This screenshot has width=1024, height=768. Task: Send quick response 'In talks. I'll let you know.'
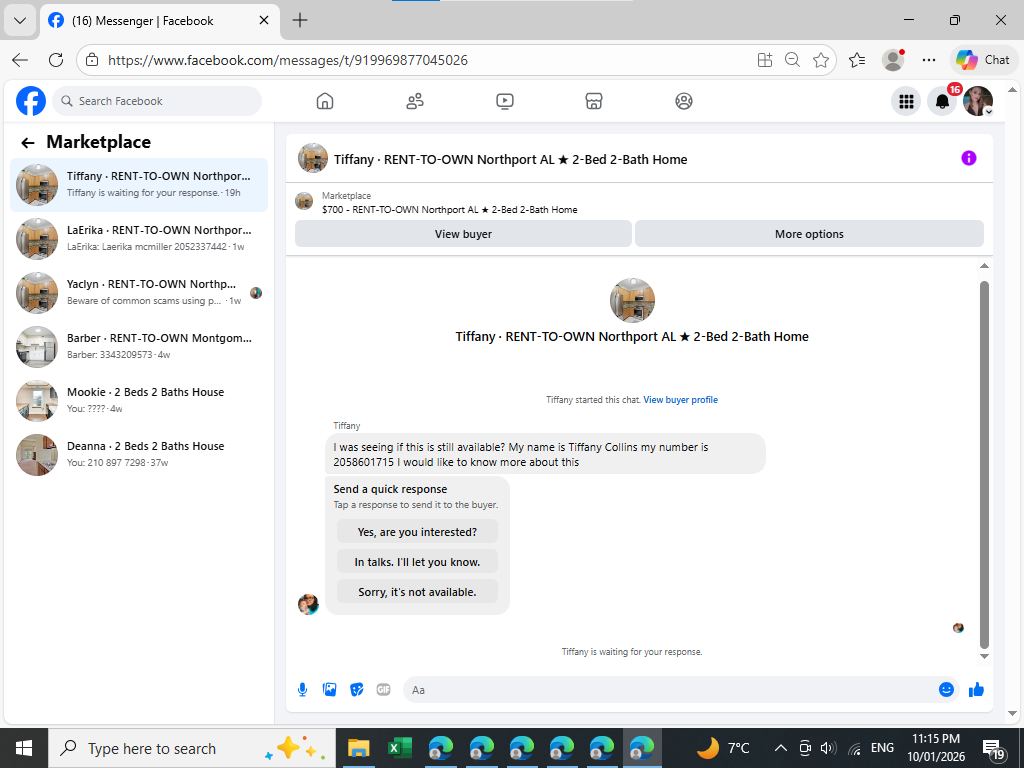417,562
